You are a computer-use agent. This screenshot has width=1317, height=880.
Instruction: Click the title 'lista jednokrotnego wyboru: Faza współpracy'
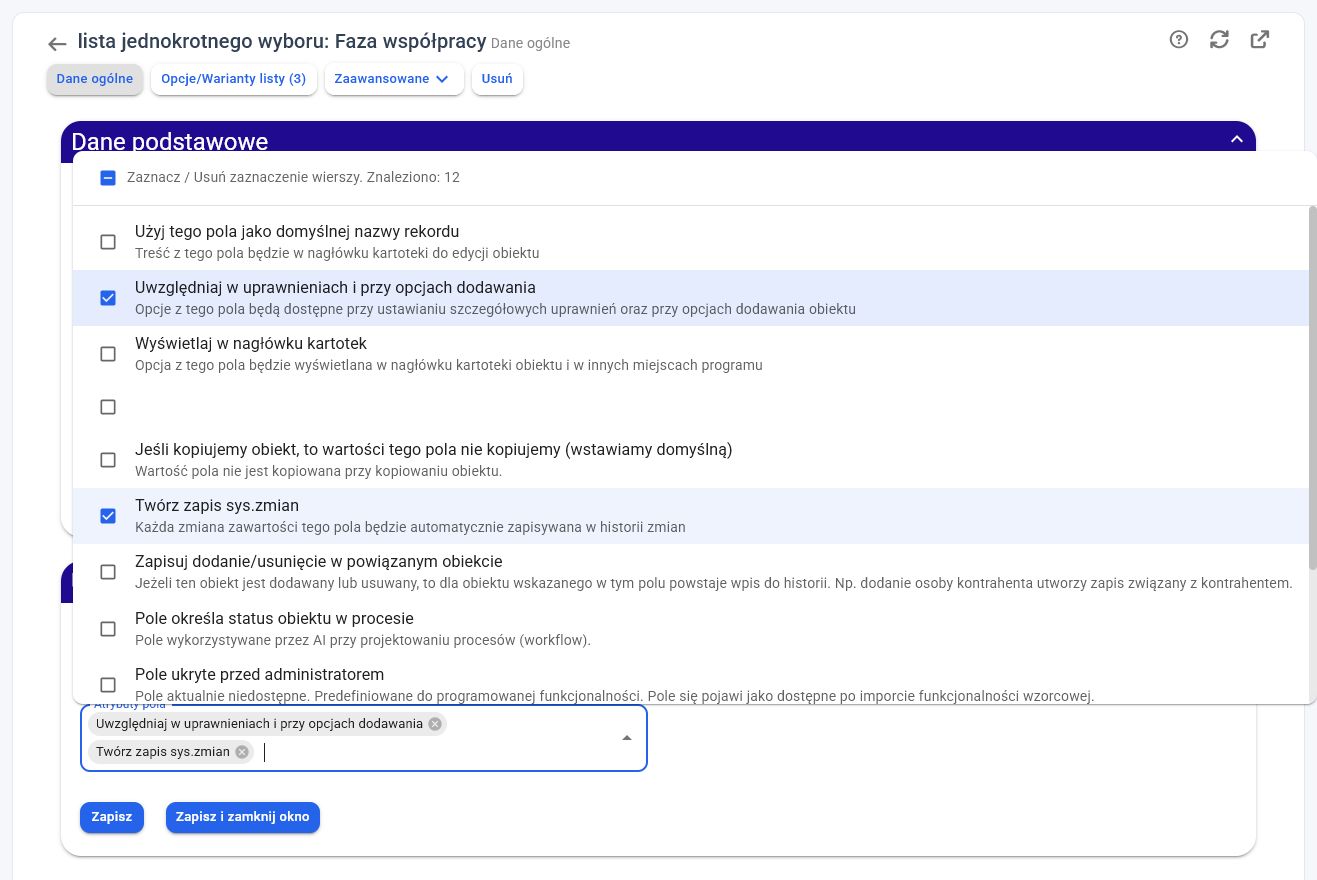pyautogui.click(x=282, y=42)
